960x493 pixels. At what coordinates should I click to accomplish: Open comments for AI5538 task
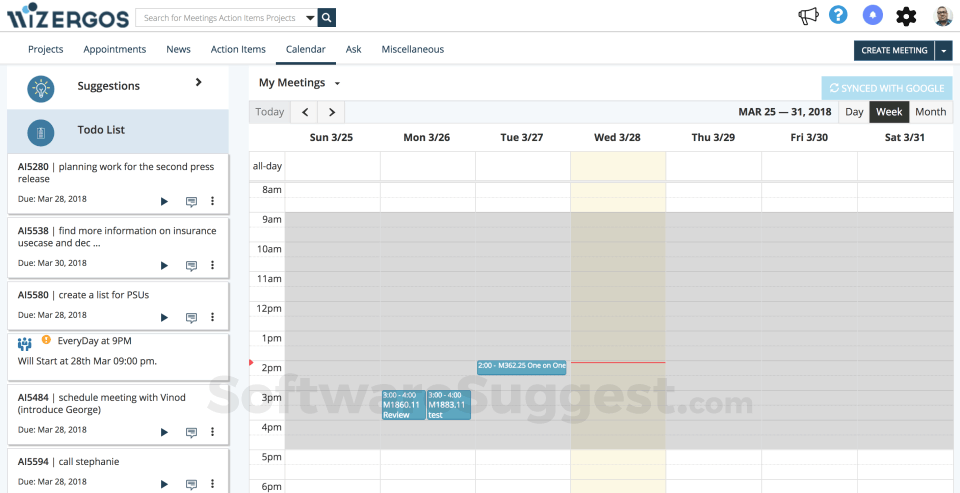(x=191, y=266)
